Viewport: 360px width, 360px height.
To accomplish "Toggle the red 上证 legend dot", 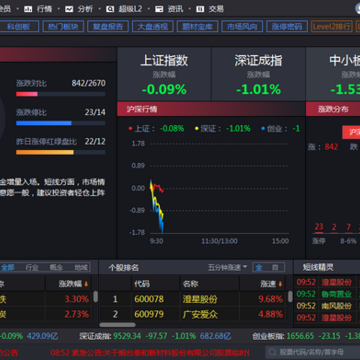I will pyautogui.click(x=130, y=128).
